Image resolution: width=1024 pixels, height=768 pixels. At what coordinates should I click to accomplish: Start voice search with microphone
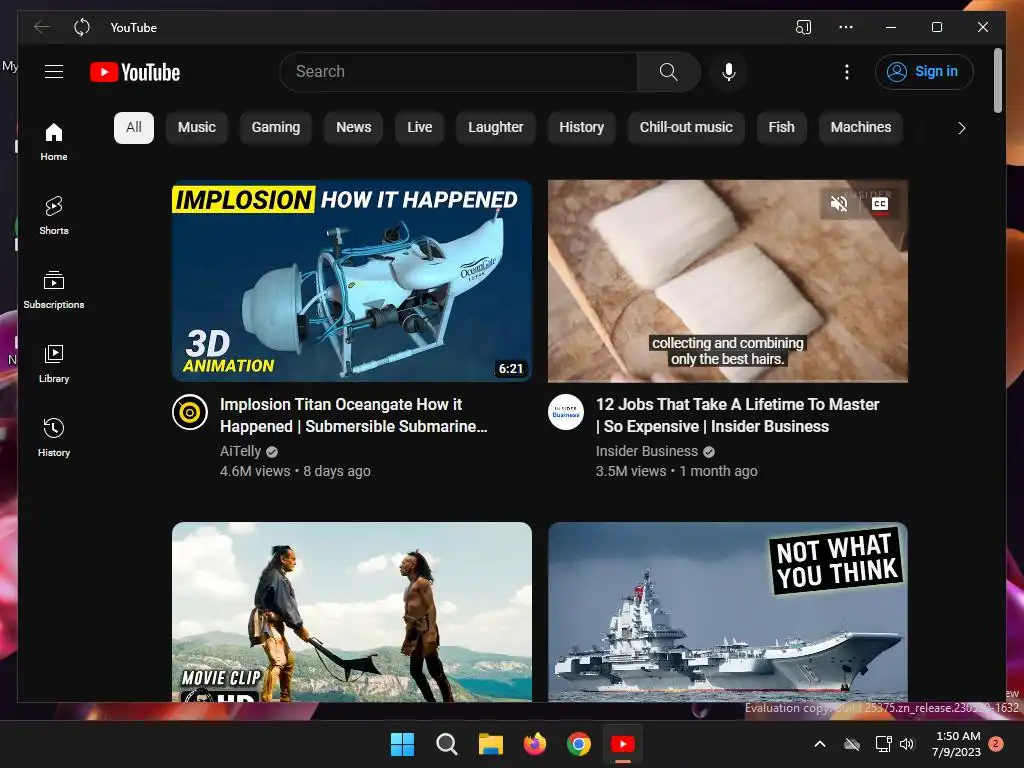pos(729,72)
